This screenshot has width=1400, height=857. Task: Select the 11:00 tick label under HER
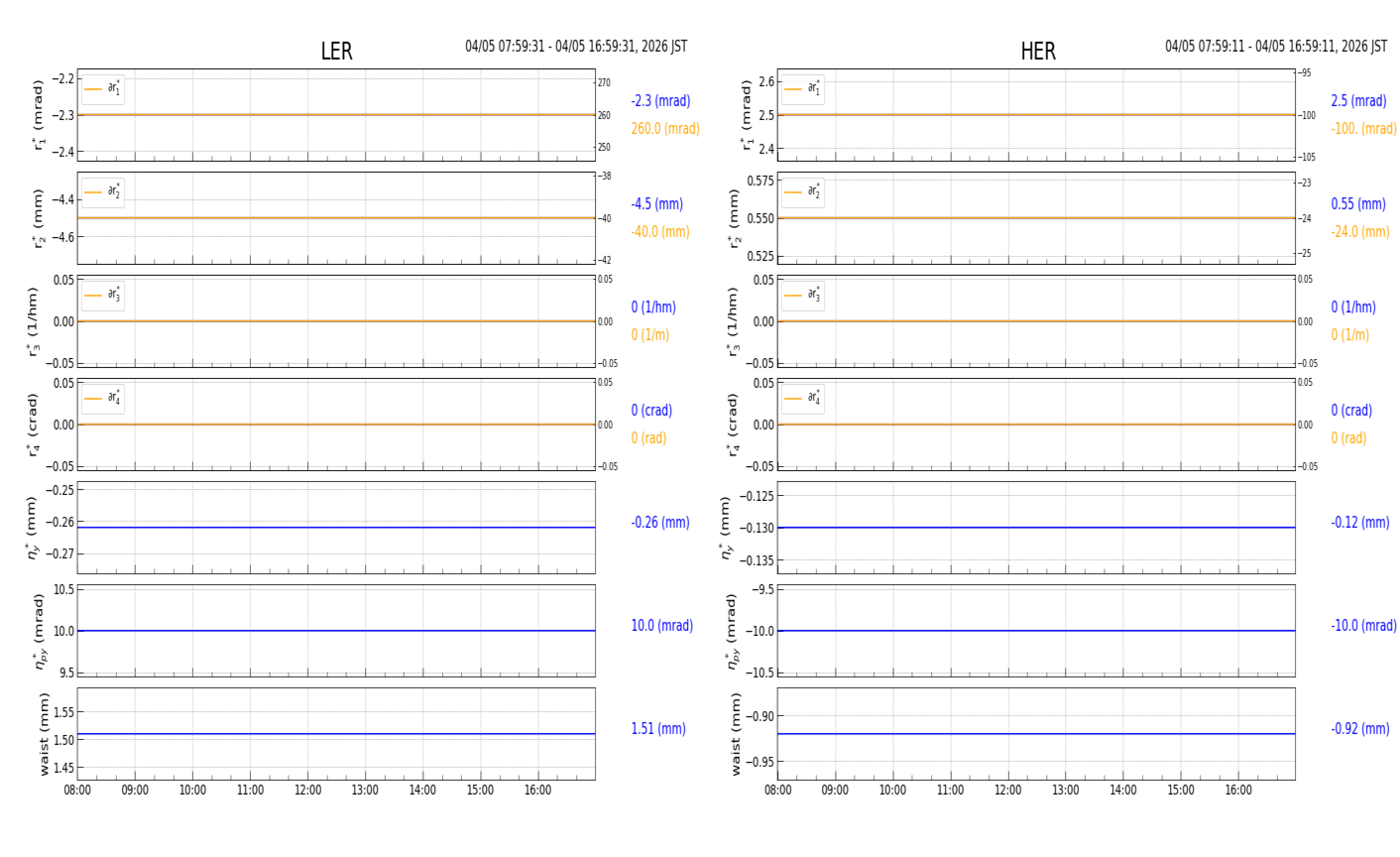point(950,791)
